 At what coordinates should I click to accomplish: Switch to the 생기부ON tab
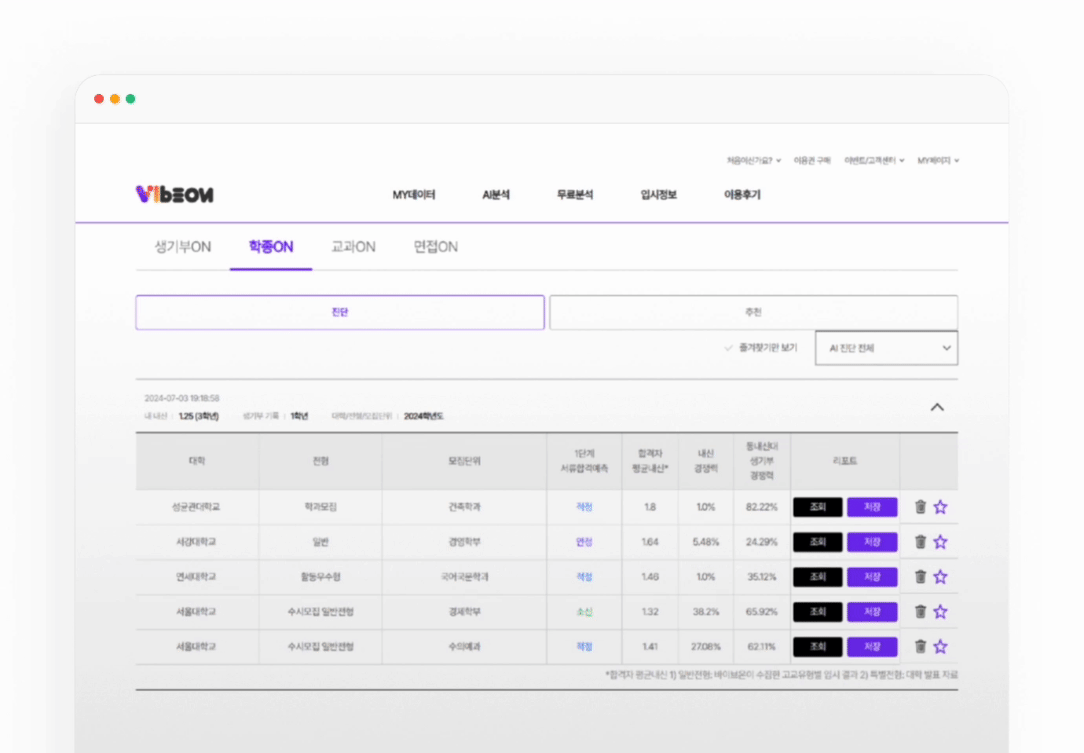click(x=183, y=247)
